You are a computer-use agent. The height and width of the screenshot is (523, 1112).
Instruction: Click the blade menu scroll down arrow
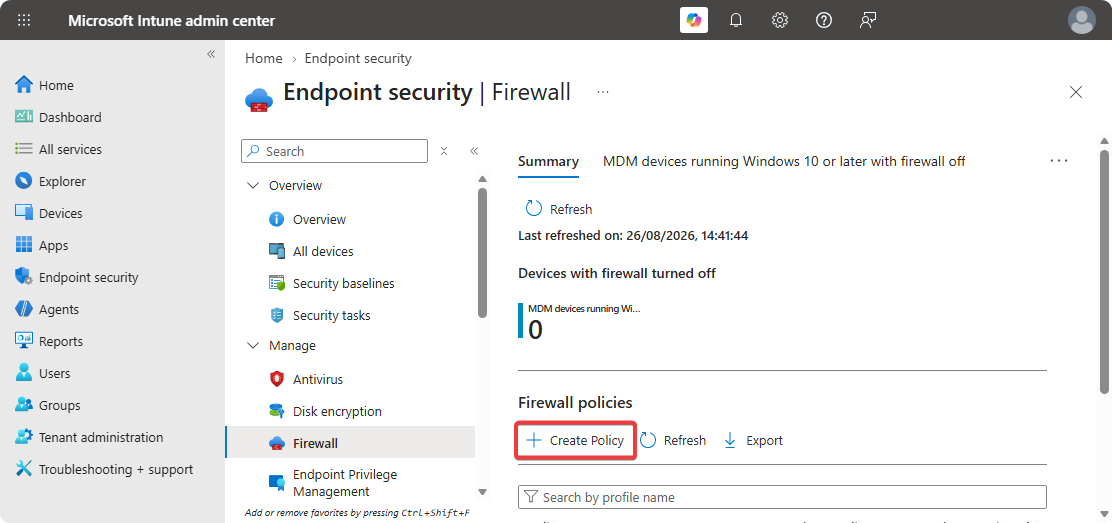[x=482, y=492]
